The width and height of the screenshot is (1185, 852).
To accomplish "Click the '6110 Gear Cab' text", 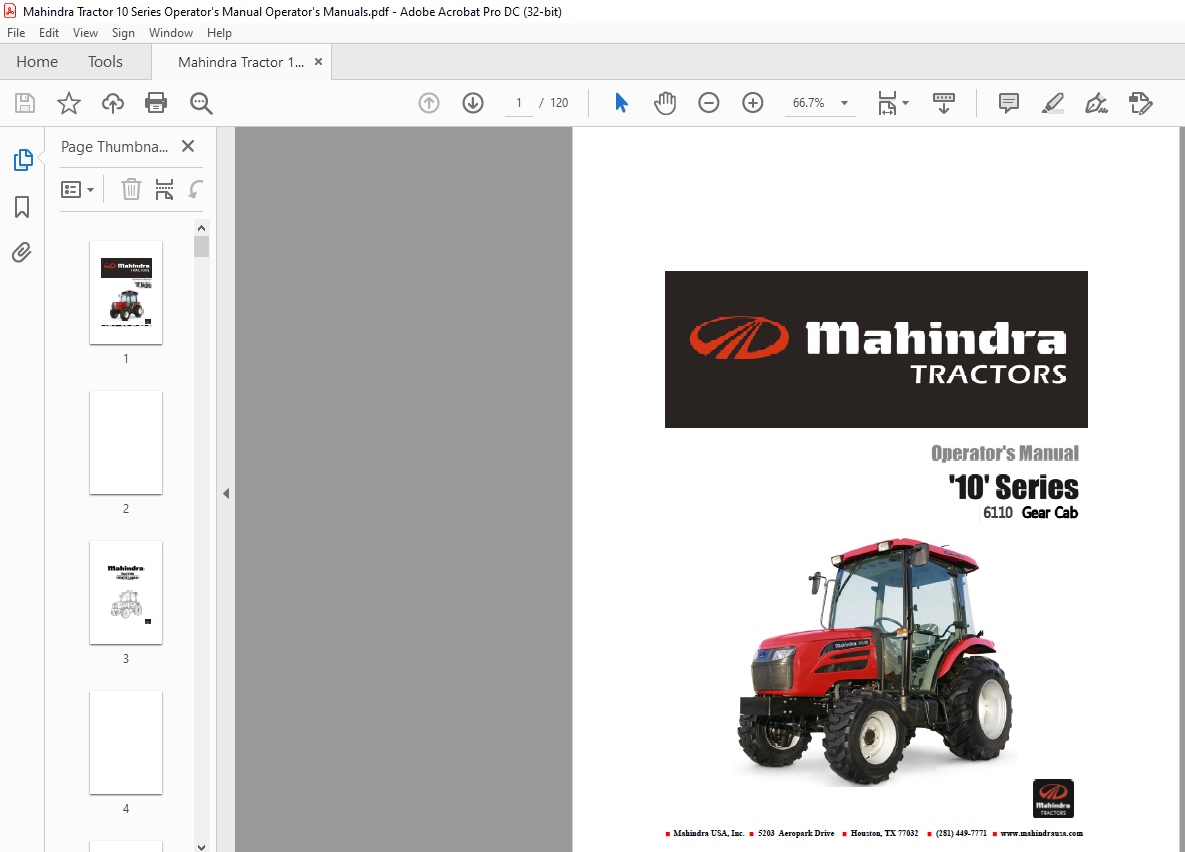I will (1030, 513).
